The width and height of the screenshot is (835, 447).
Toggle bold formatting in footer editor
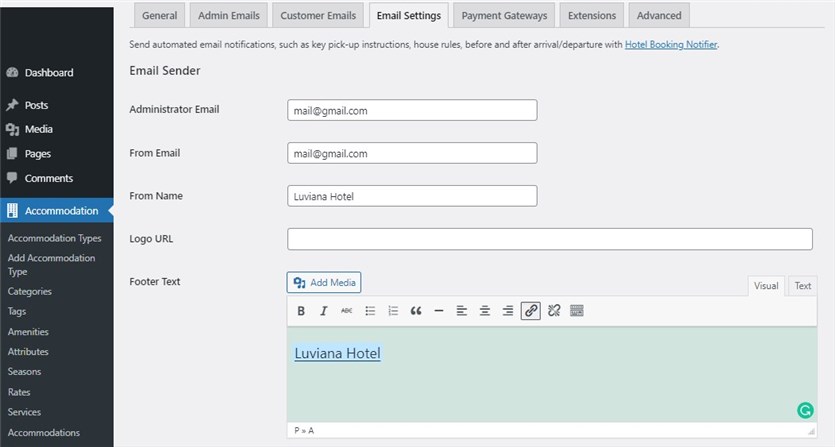click(301, 311)
